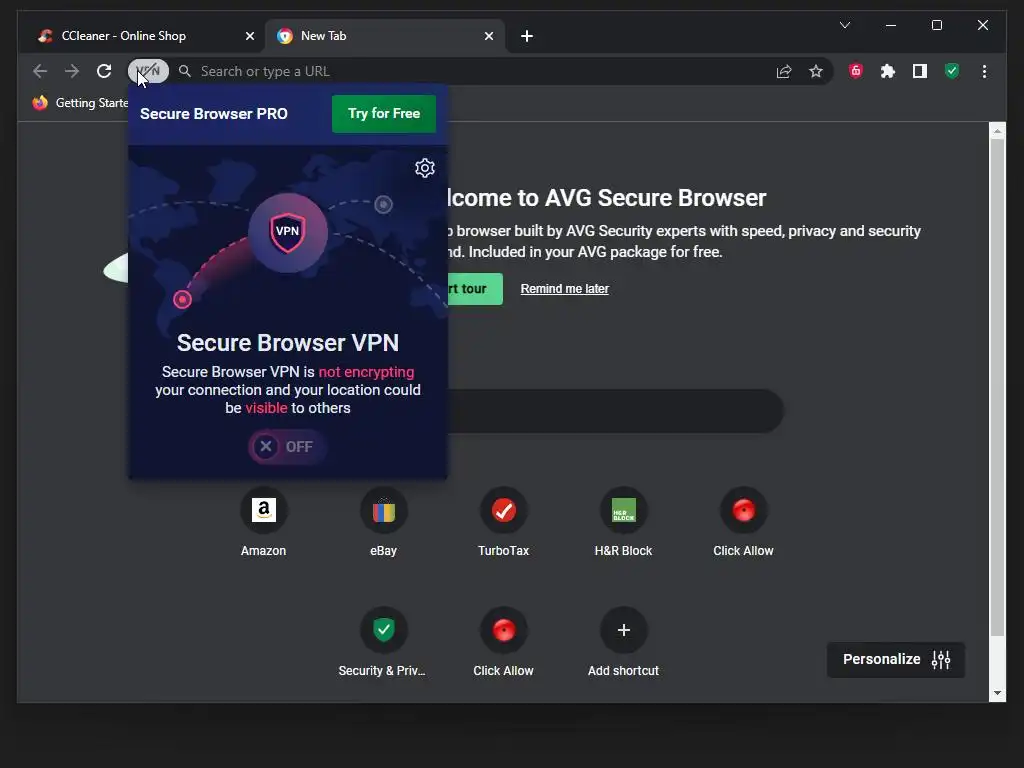Click the scrollbar up arrow
The image size is (1024, 768).
[997, 131]
